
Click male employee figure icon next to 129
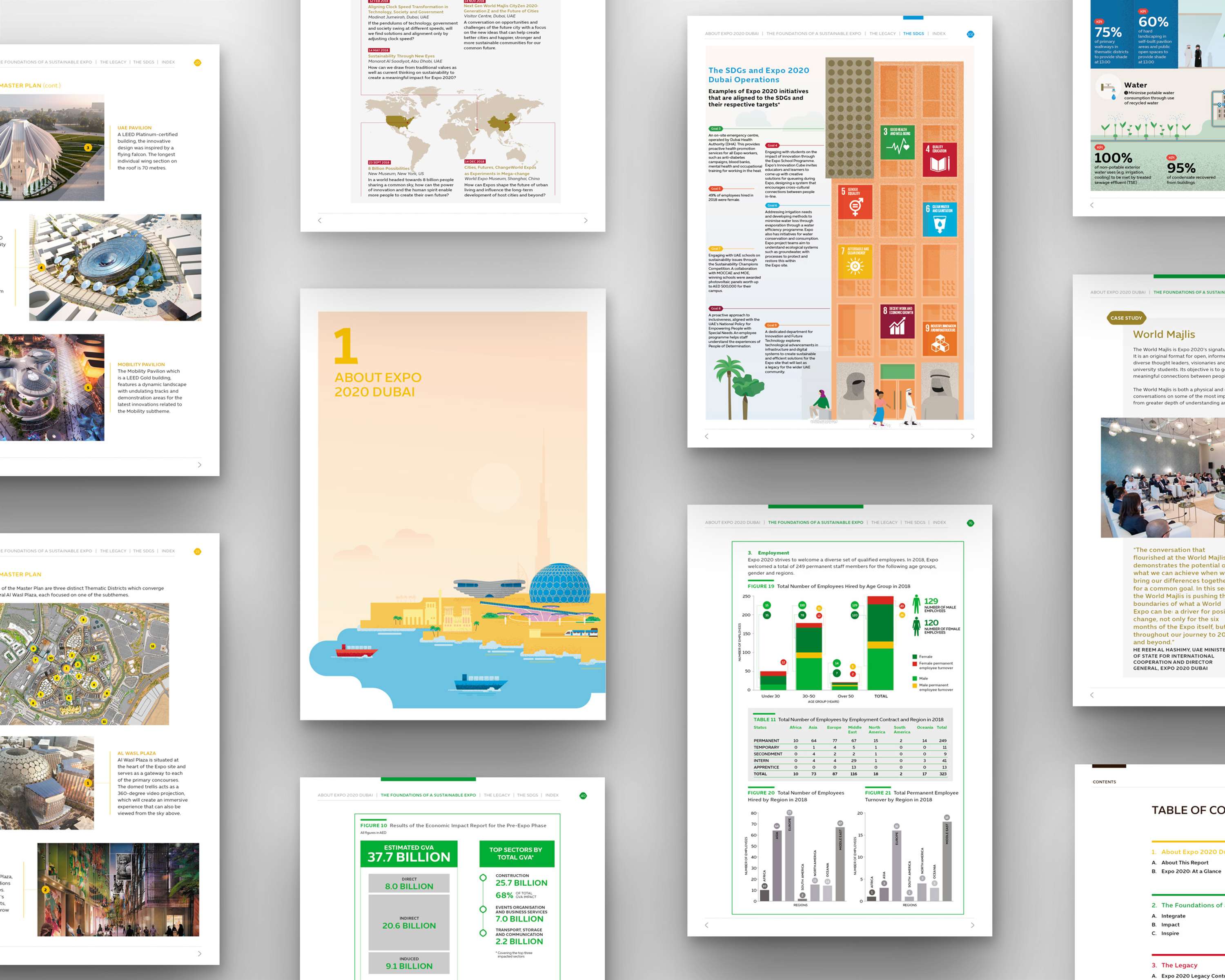coord(916,604)
